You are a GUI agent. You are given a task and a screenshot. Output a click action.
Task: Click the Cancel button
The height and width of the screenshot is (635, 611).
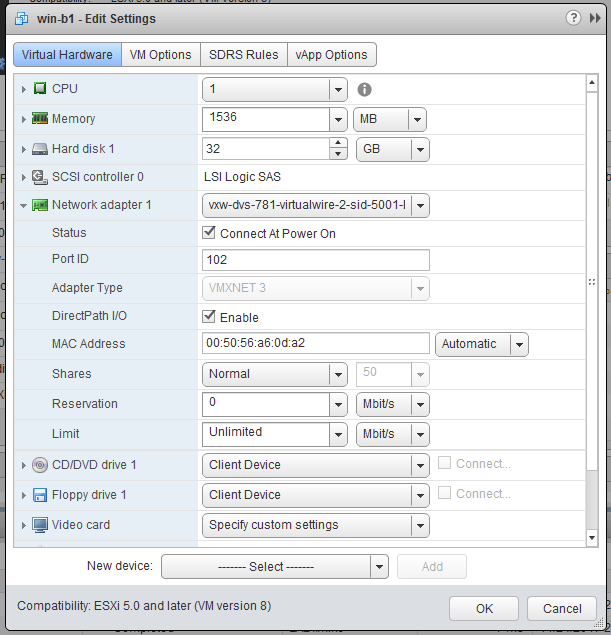[561, 608]
